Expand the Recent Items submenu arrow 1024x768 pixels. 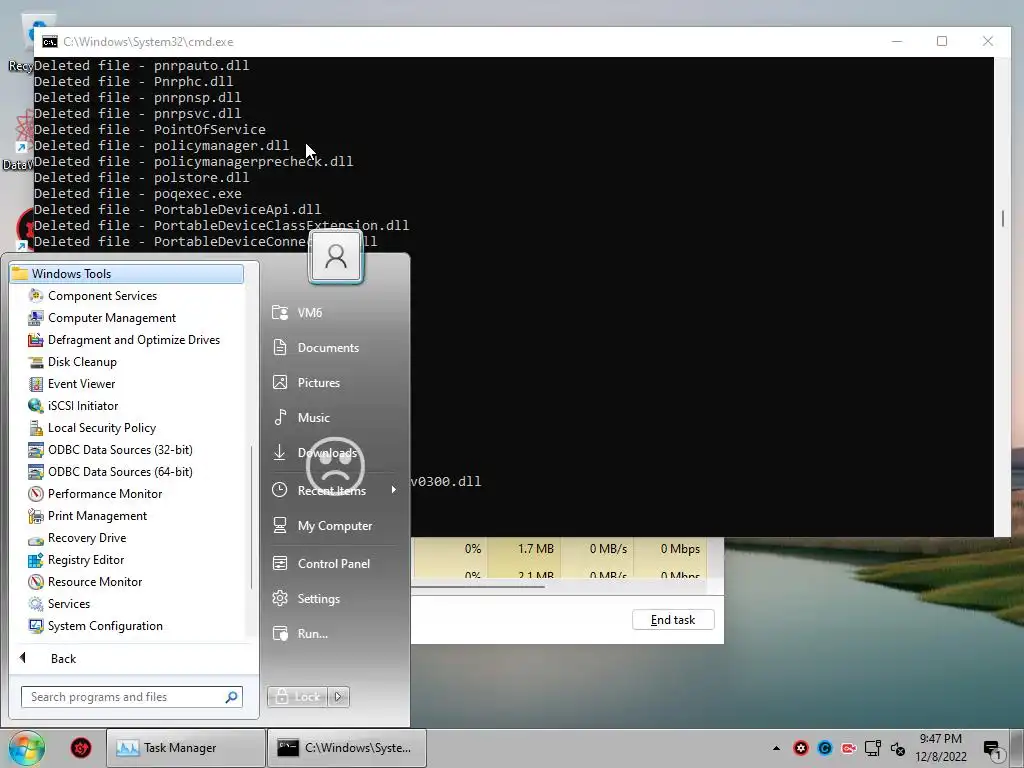point(394,490)
